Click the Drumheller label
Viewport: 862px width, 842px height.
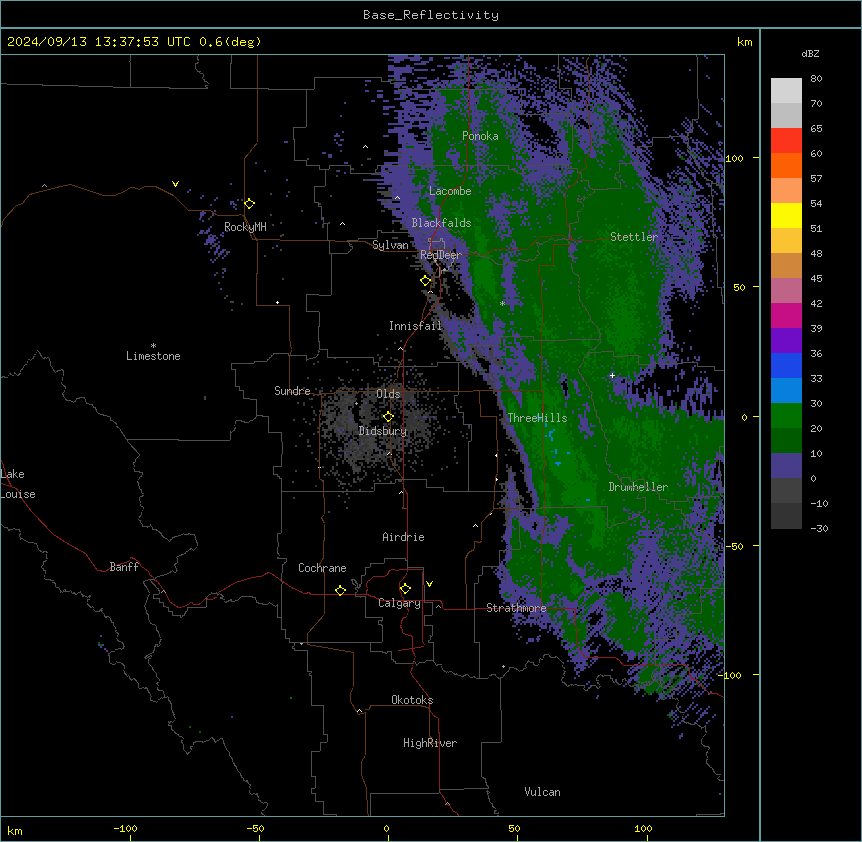638,487
